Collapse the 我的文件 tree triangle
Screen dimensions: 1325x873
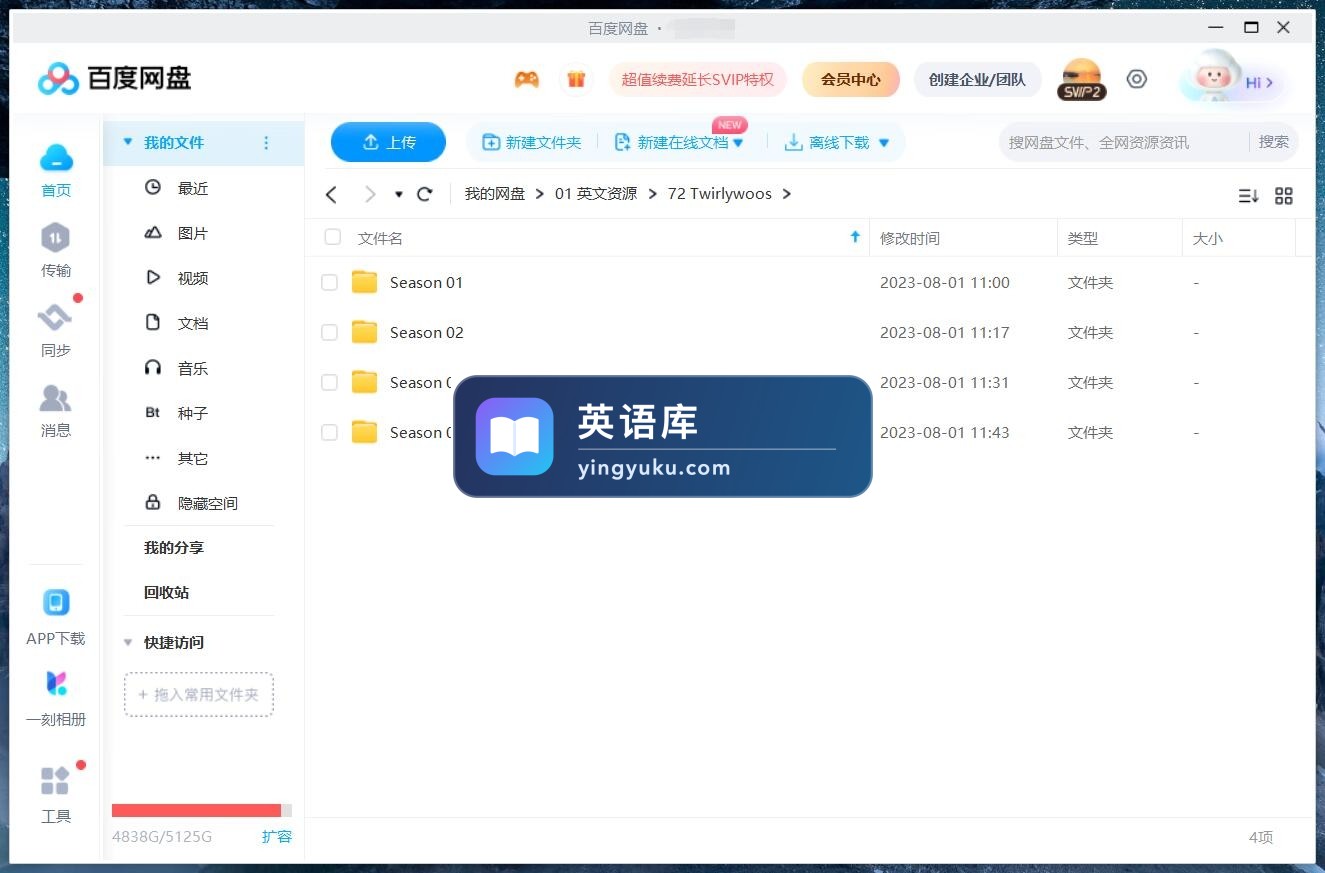click(127, 143)
